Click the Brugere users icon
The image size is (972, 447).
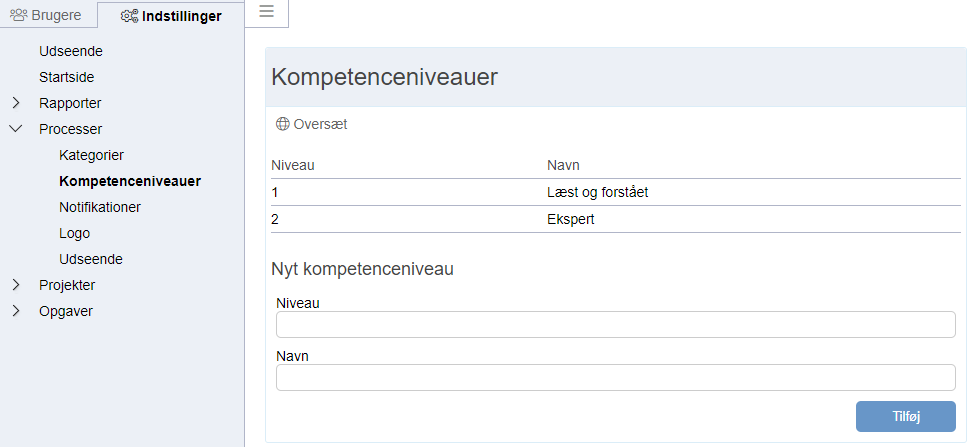(19, 15)
